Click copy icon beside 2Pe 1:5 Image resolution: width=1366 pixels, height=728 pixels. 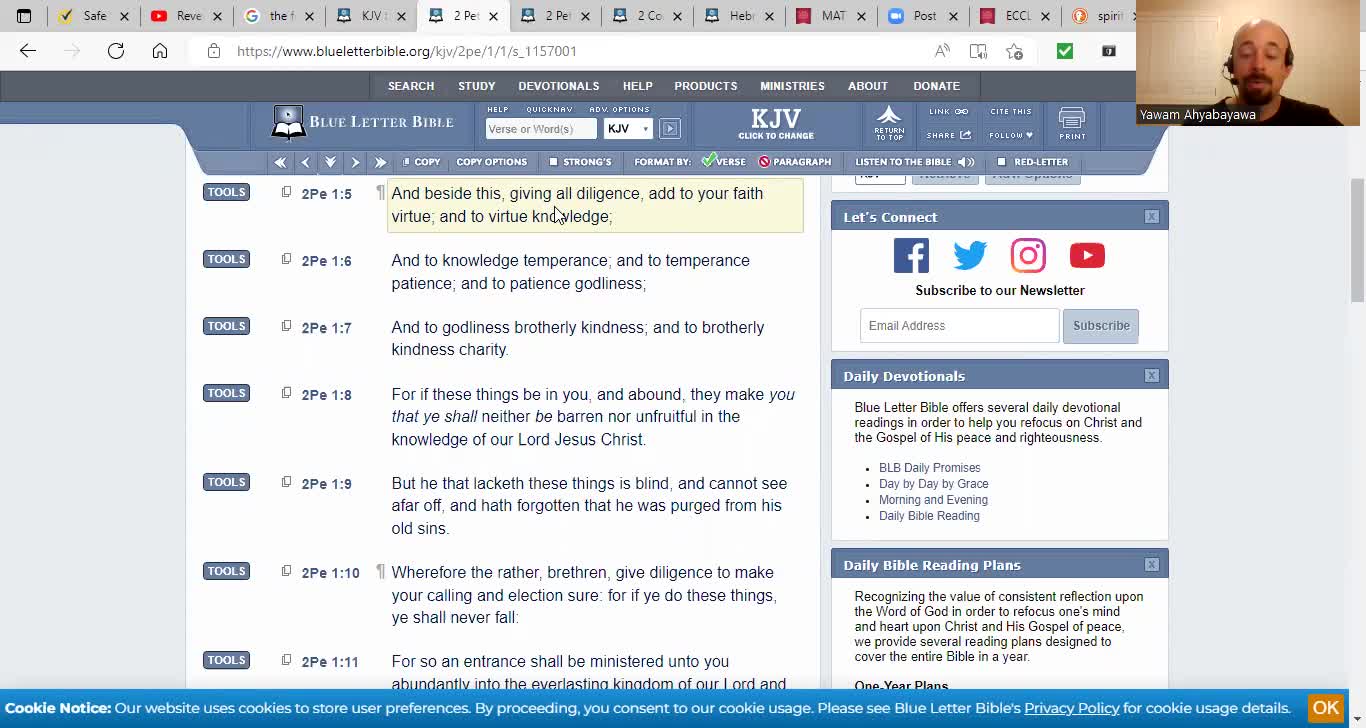pos(286,192)
